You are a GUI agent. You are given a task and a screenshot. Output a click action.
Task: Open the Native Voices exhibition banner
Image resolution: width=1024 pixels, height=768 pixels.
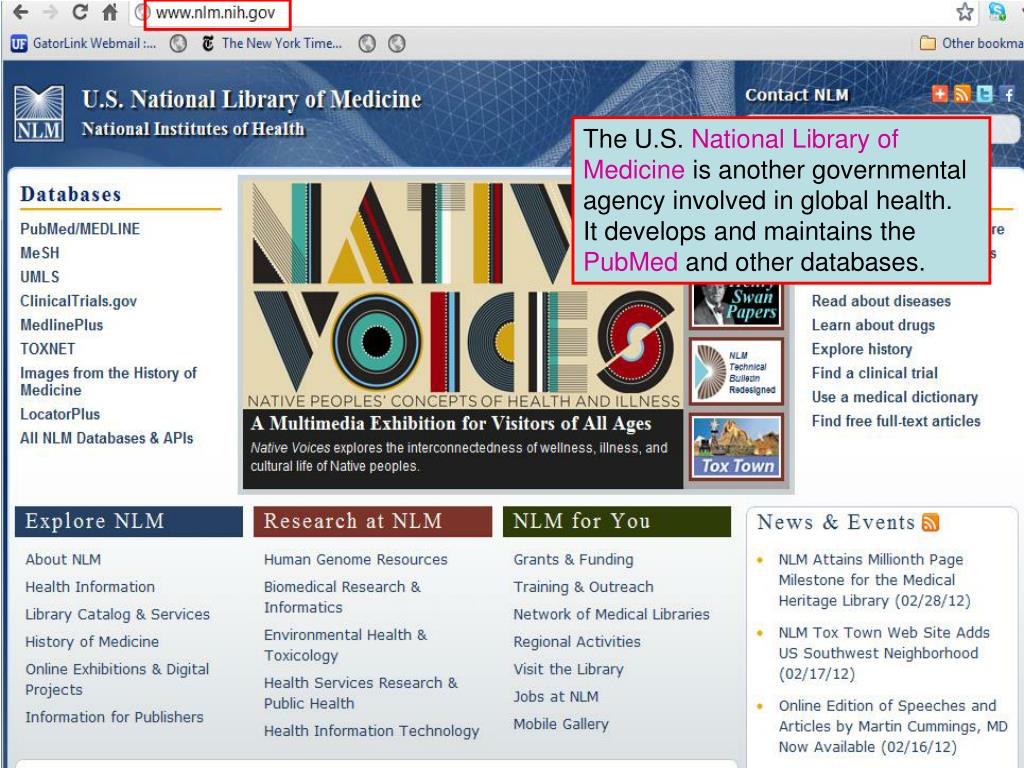[463, 333]
